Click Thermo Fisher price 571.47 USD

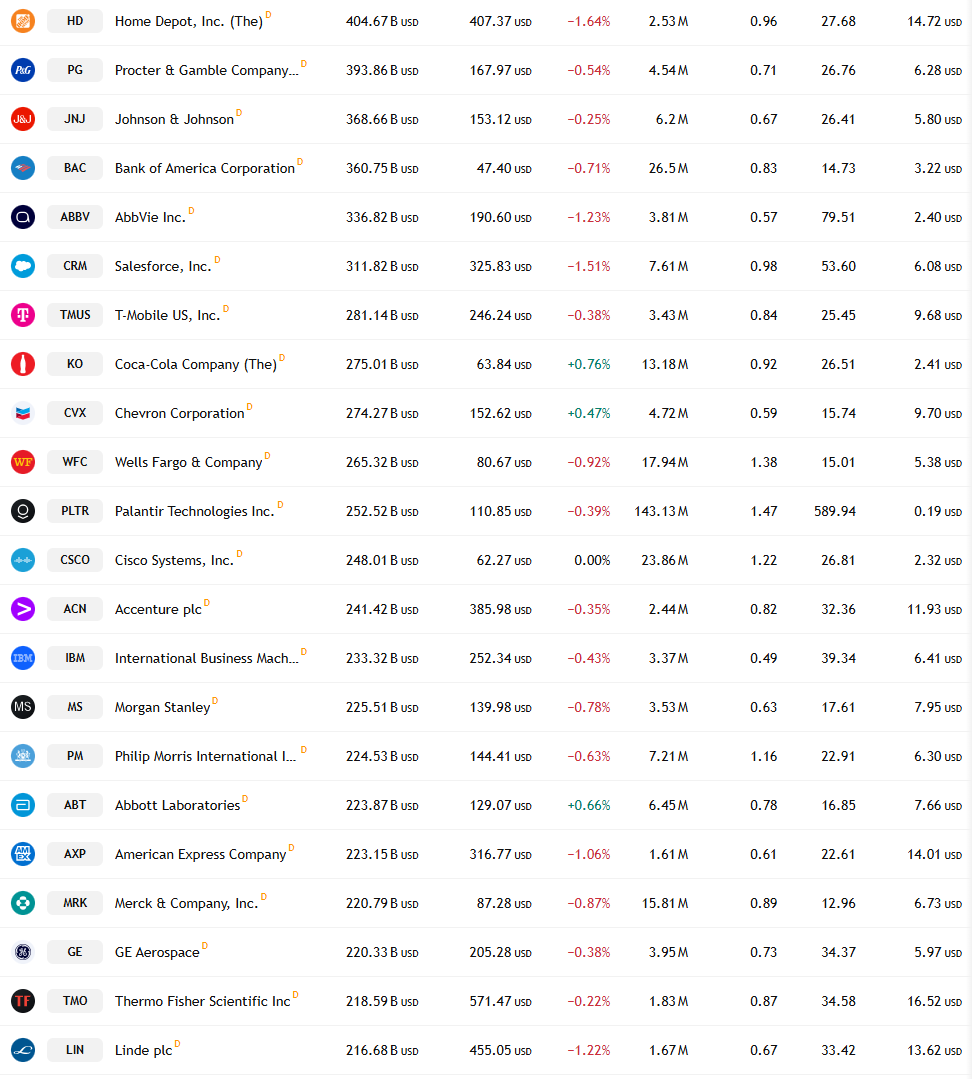(x=500, y=1001)
